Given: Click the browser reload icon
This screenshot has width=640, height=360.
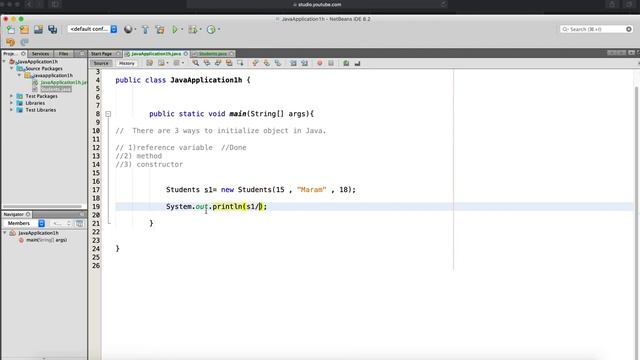Looking at the screenshot, I should (x=443, y=4).
